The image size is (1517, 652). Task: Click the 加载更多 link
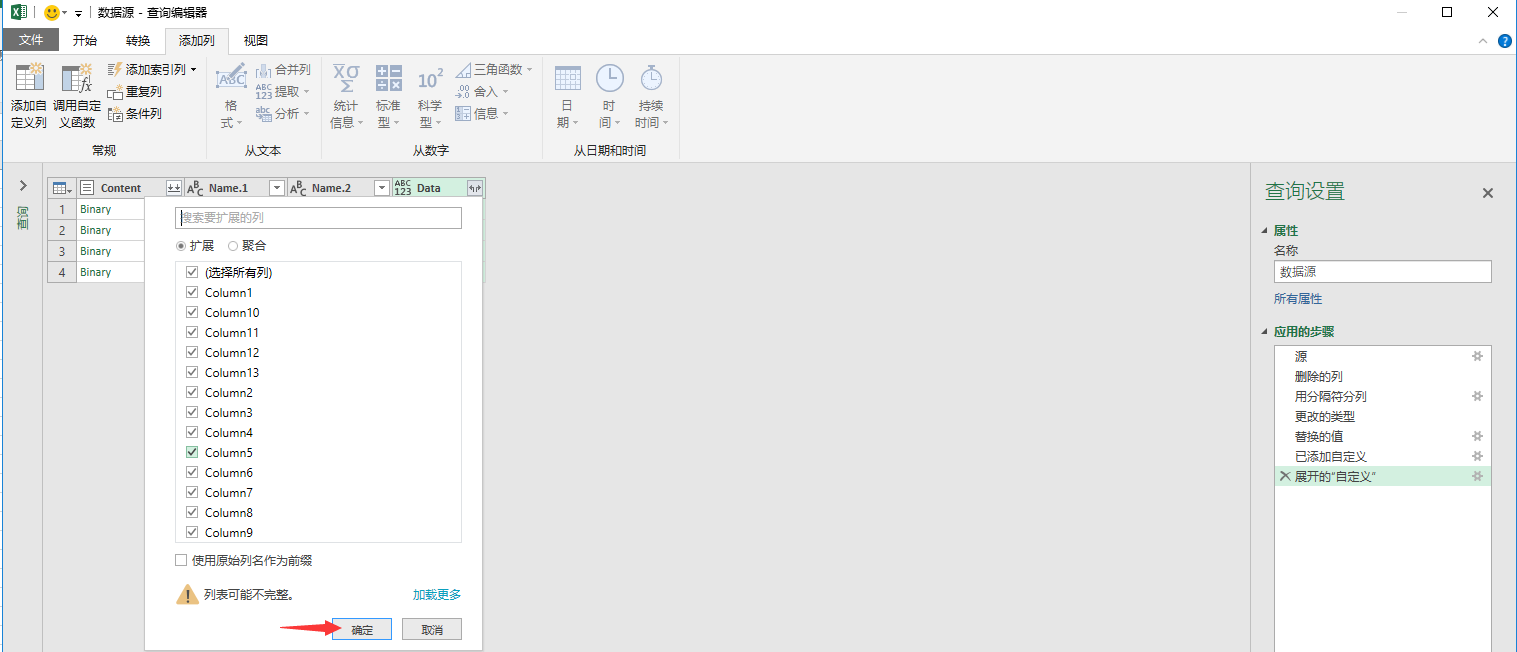437,594
